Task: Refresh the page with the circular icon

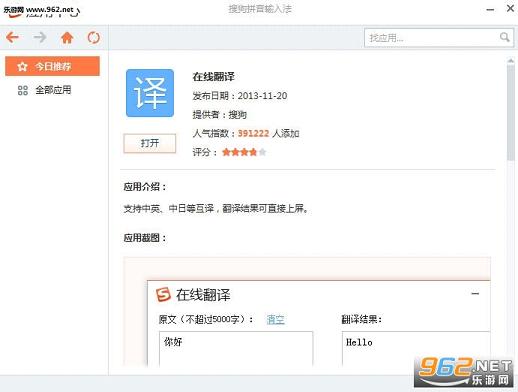Action: point(94,37)
